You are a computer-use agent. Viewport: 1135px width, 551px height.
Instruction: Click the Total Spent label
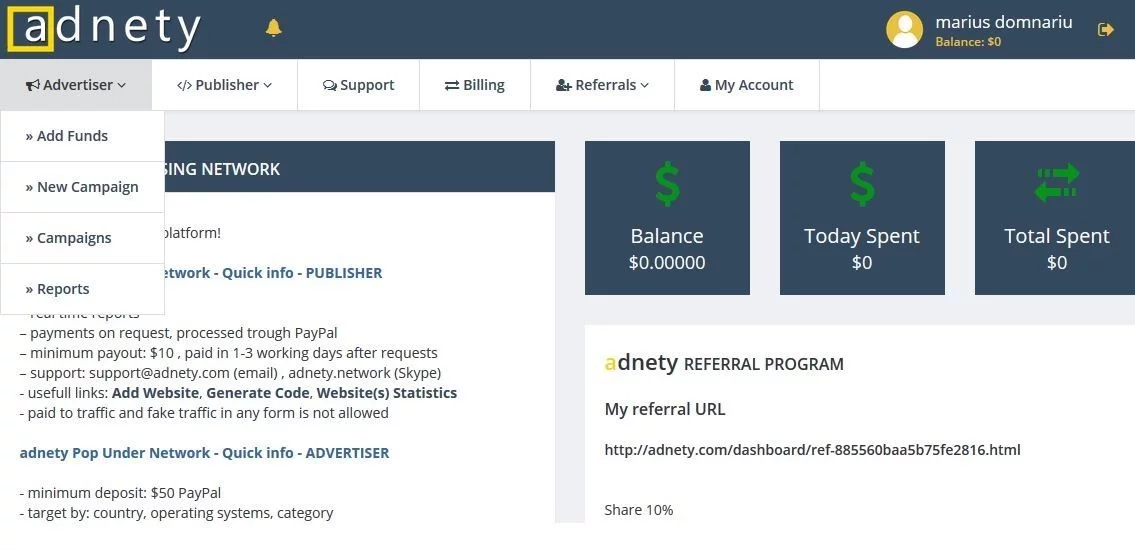[1057, 236]
